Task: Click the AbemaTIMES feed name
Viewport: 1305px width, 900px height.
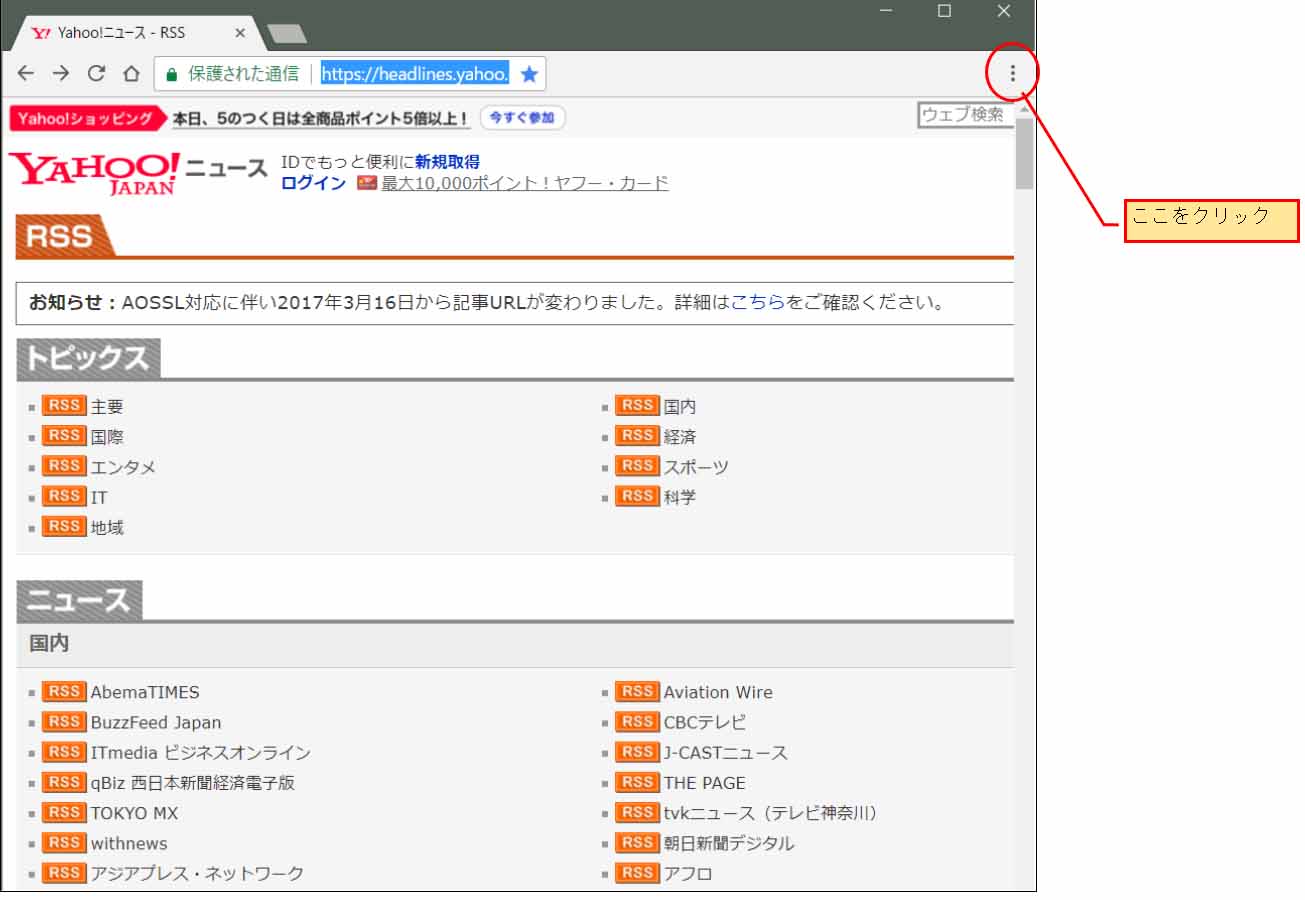Action: point(145,692)
